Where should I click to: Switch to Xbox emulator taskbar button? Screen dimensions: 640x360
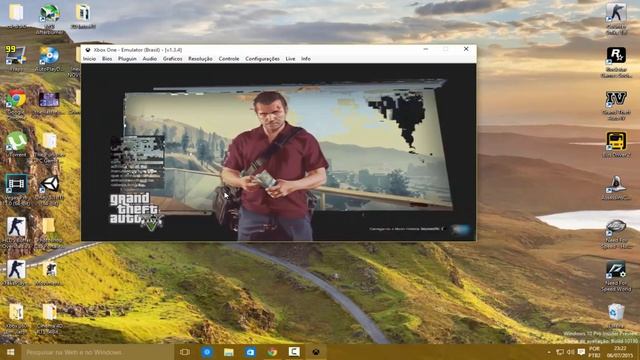coord(316,352)
